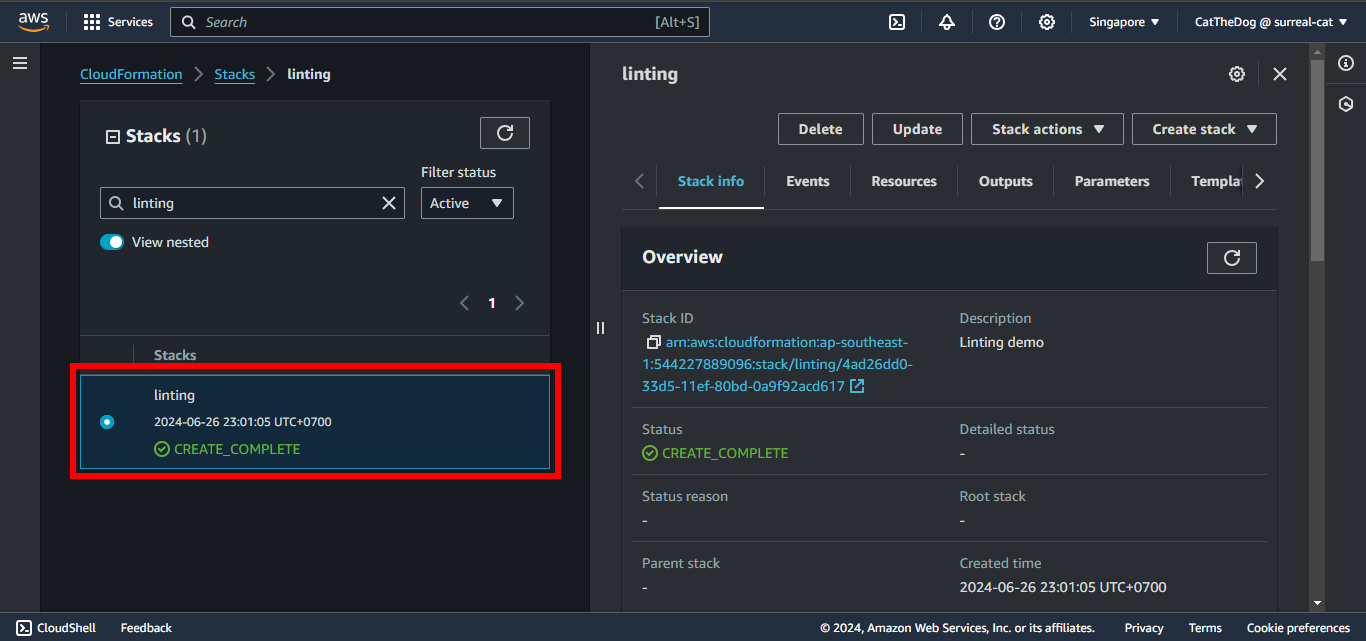Image resolution: width=1366 pixels, height=641 pixels.
Task: Open the notifications bell icon
Action: pyautogui.click(x=947, y=22)
